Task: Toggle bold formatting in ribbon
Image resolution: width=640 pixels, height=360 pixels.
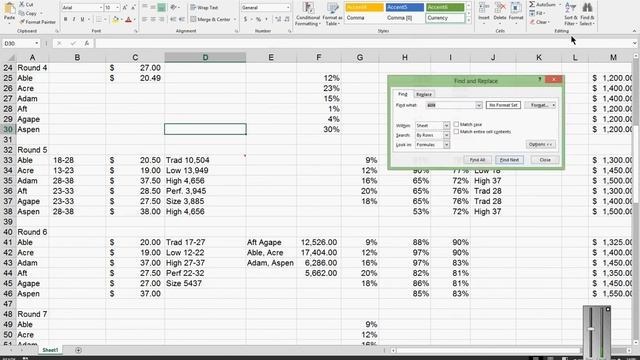Action: point(65,19)
